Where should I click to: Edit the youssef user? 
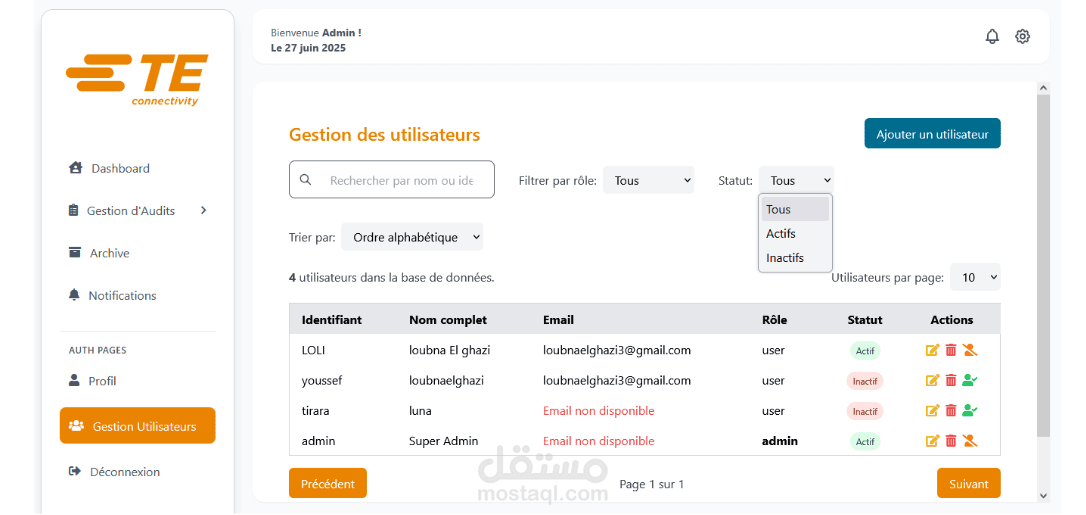point(932,380)
